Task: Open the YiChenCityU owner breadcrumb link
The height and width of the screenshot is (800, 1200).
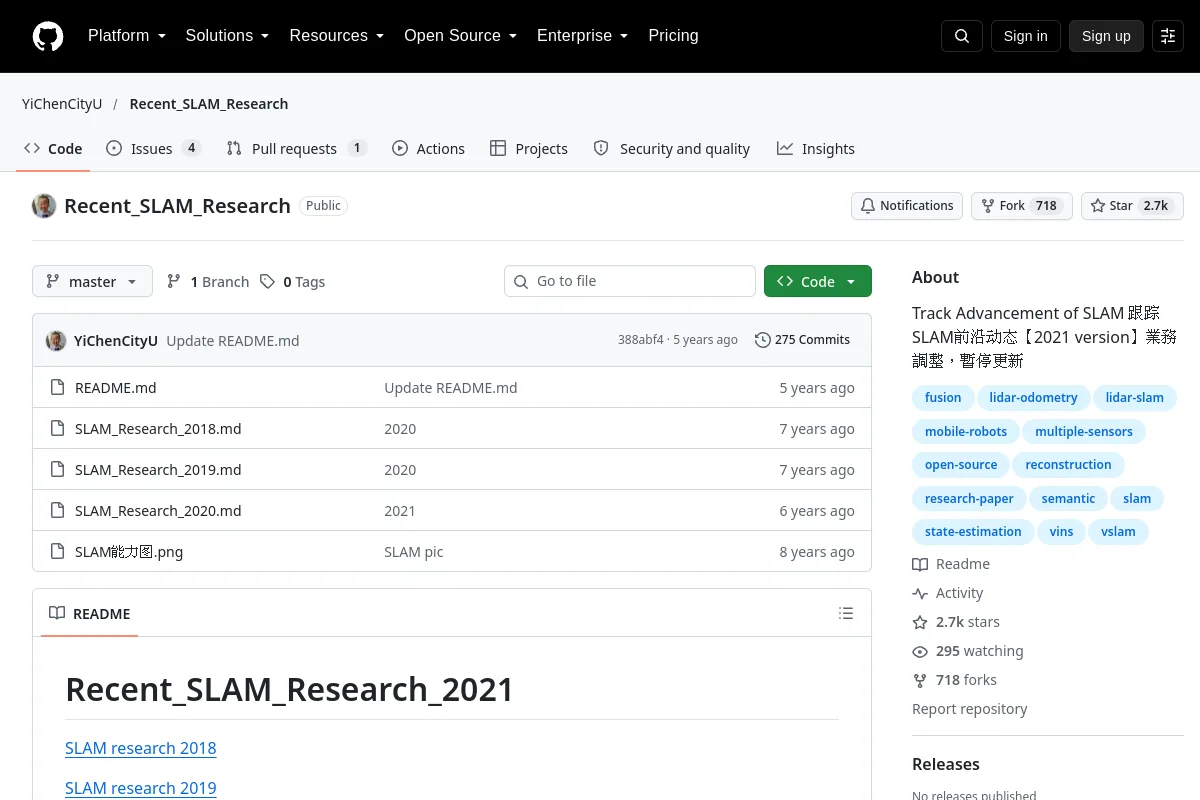Action: (62, 104)
